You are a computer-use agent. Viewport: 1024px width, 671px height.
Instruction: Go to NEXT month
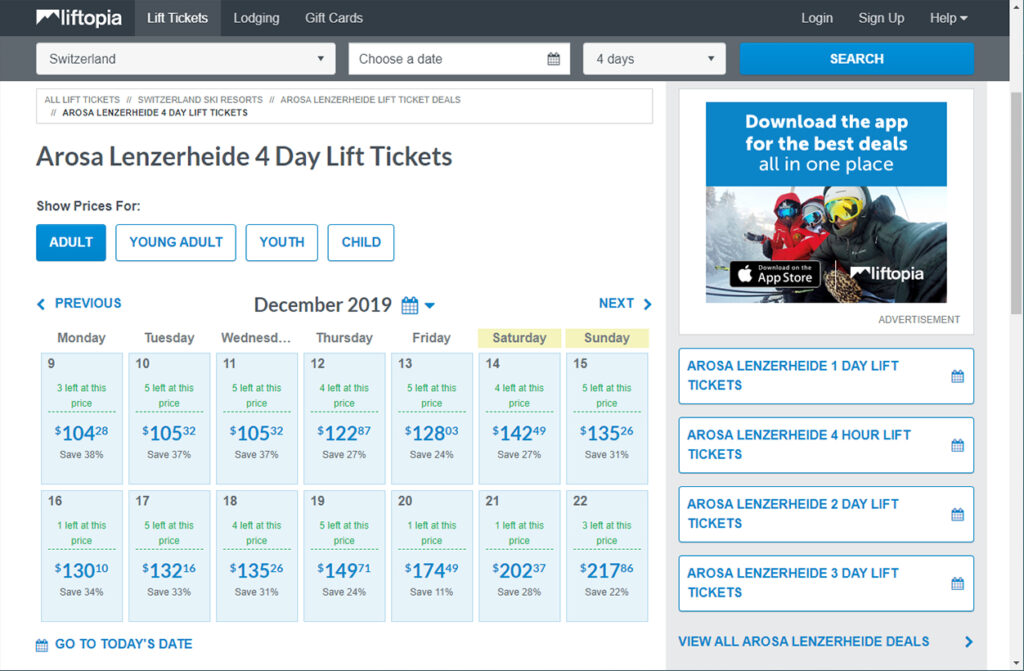[x=616, y=303]
